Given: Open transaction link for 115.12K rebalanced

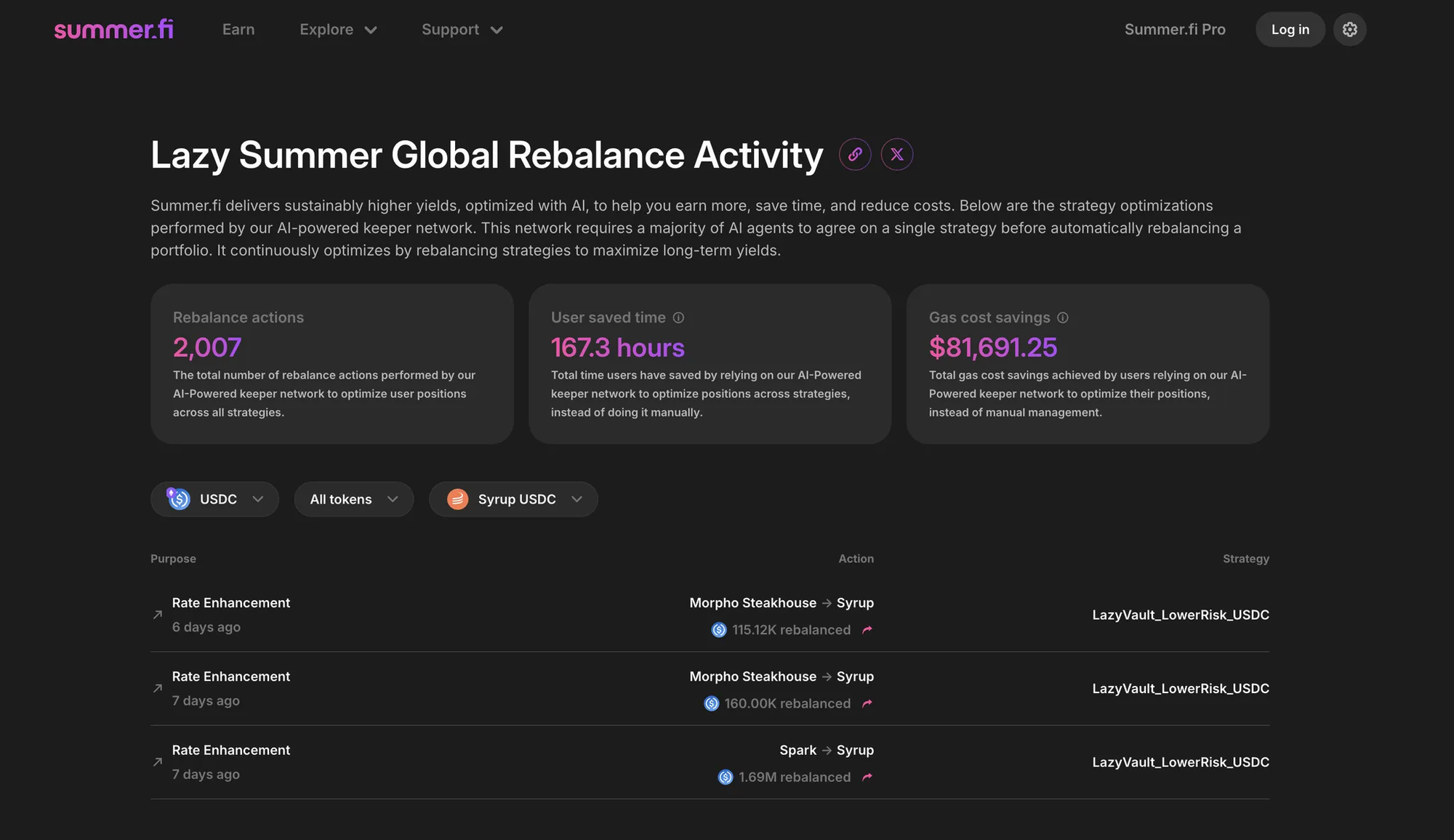Looking at the screenshot, I should [x=867, y=630].
